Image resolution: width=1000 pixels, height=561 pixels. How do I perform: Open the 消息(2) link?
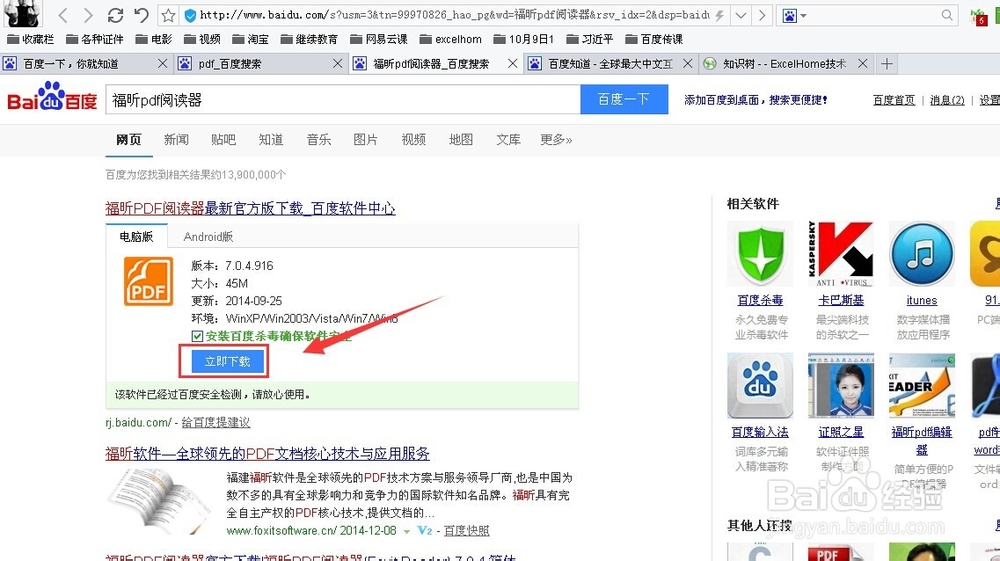pyautogui.click(x=947, y=100)
